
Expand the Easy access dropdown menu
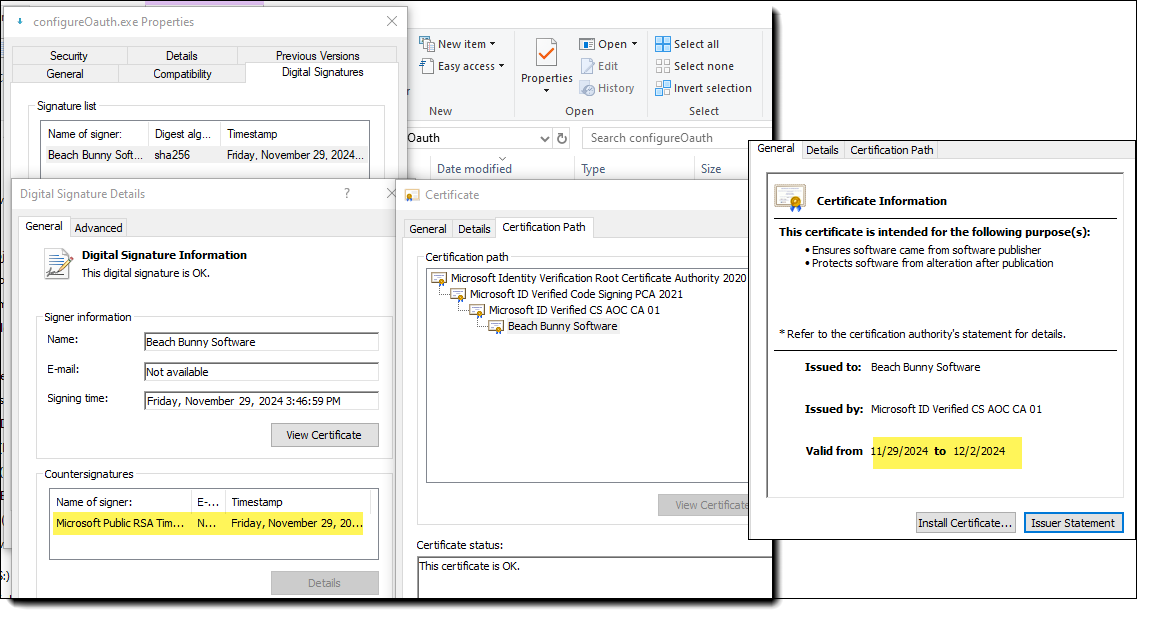[x=470, y=66]
